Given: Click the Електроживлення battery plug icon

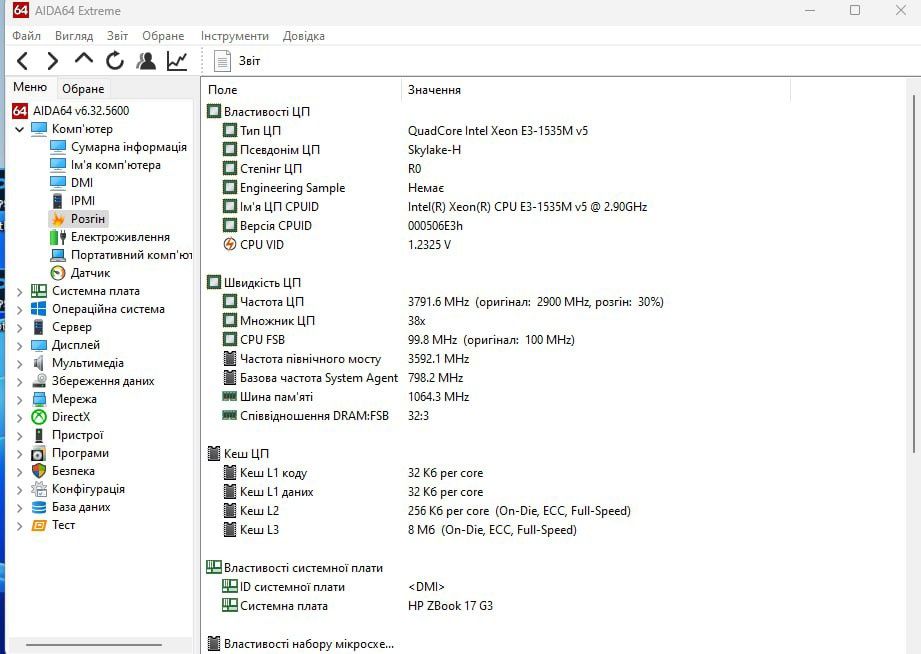Looking at the screenshot, I should point(58,237).
